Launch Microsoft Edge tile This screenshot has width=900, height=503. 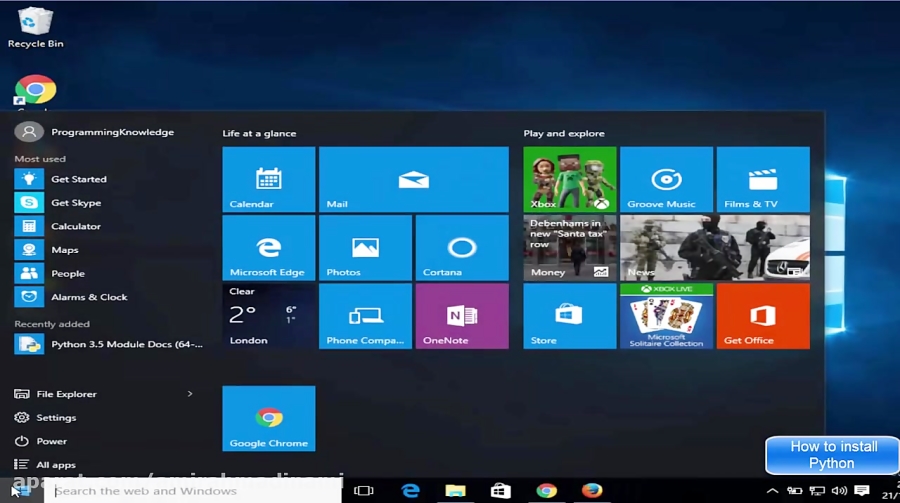(269, 247)
